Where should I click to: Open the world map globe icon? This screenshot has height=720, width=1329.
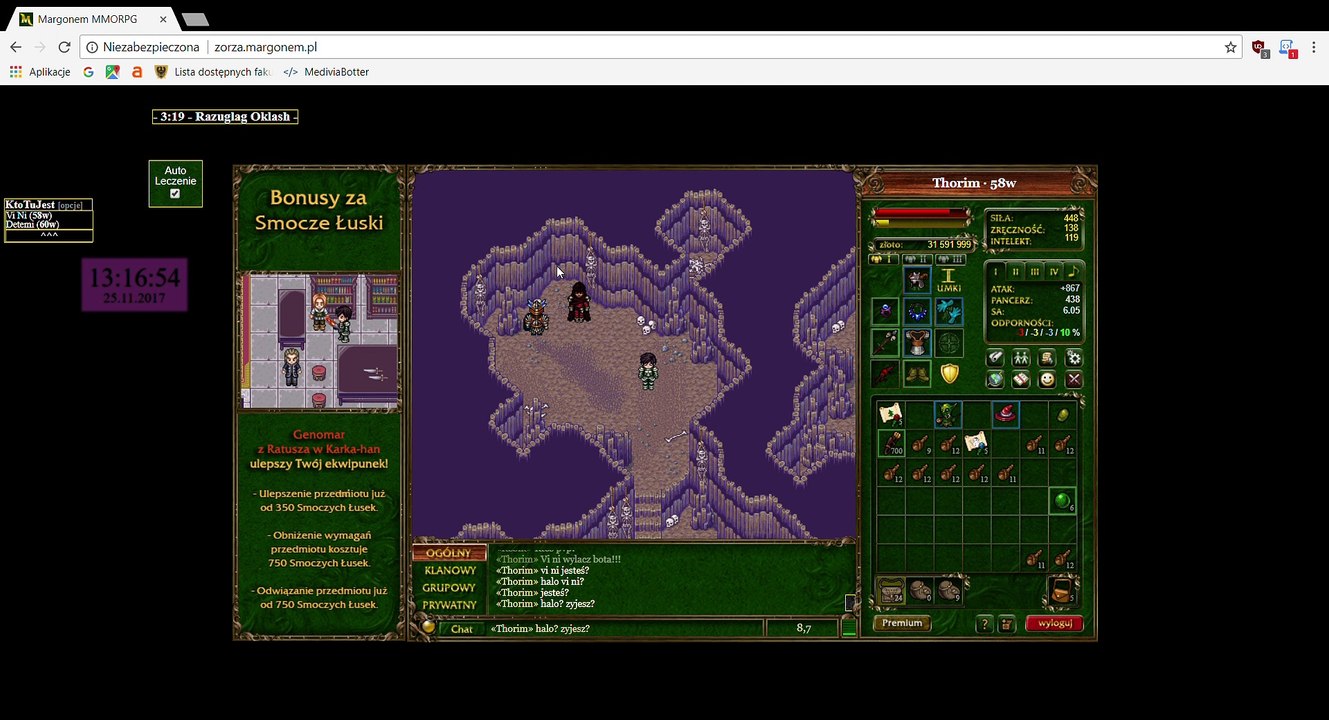click(996, 380)
